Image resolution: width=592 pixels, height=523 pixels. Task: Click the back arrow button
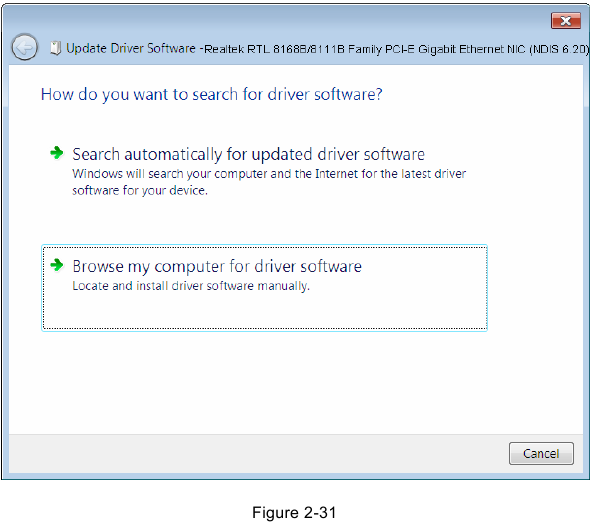pos(25,48)
